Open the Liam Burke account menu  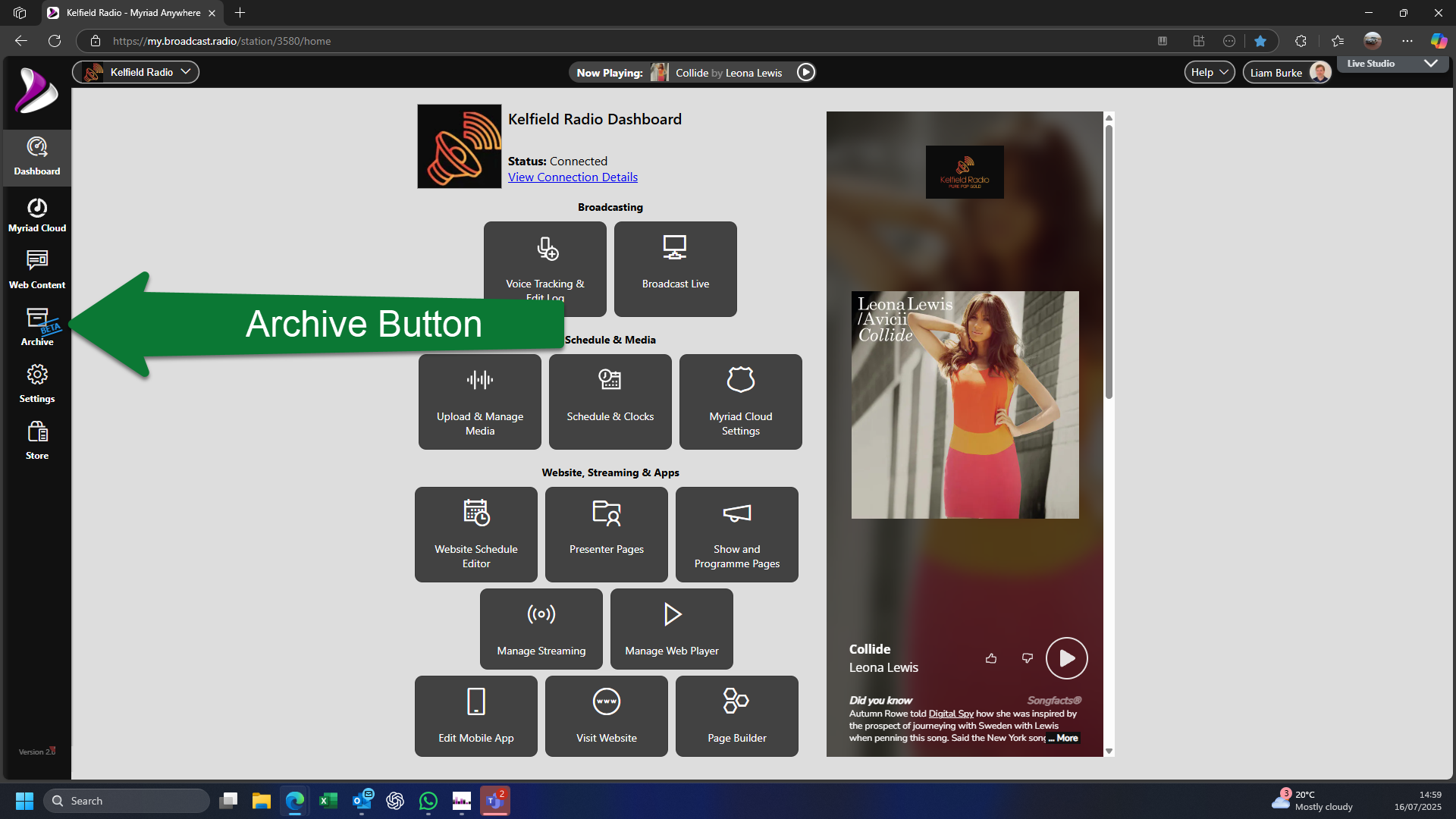[1286, 72]
